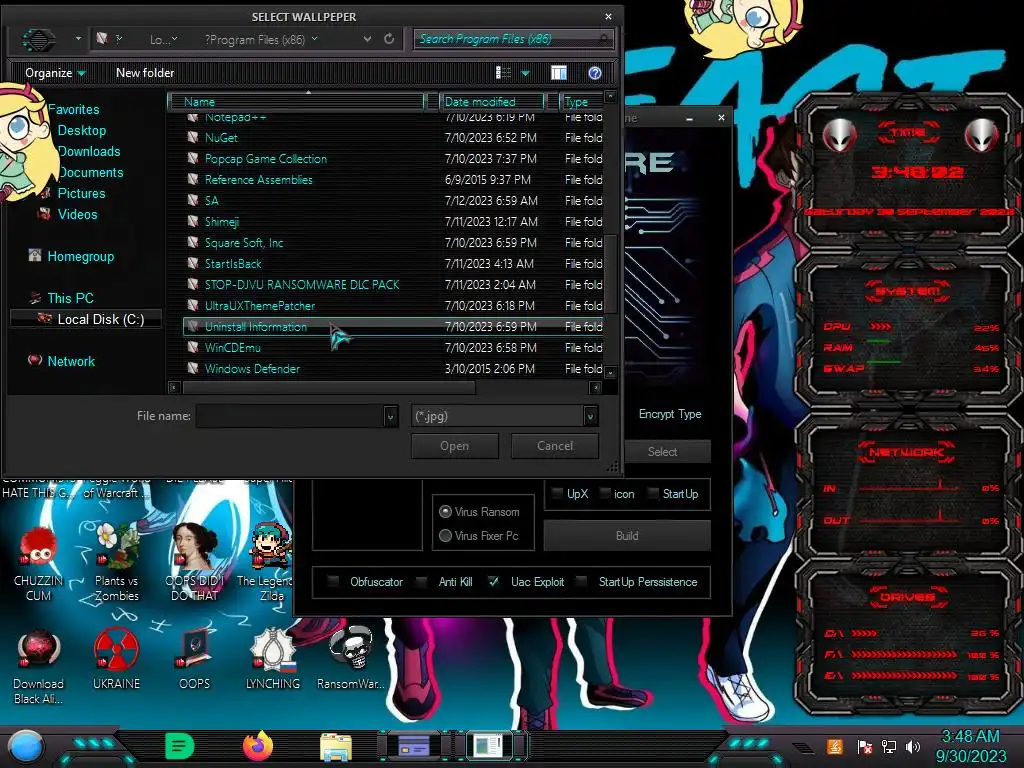The width and height of the screenshot is (1024, 768).
Task: Expand the Program Files (x86) breadcrumb arrow
Action: (315, 39)
